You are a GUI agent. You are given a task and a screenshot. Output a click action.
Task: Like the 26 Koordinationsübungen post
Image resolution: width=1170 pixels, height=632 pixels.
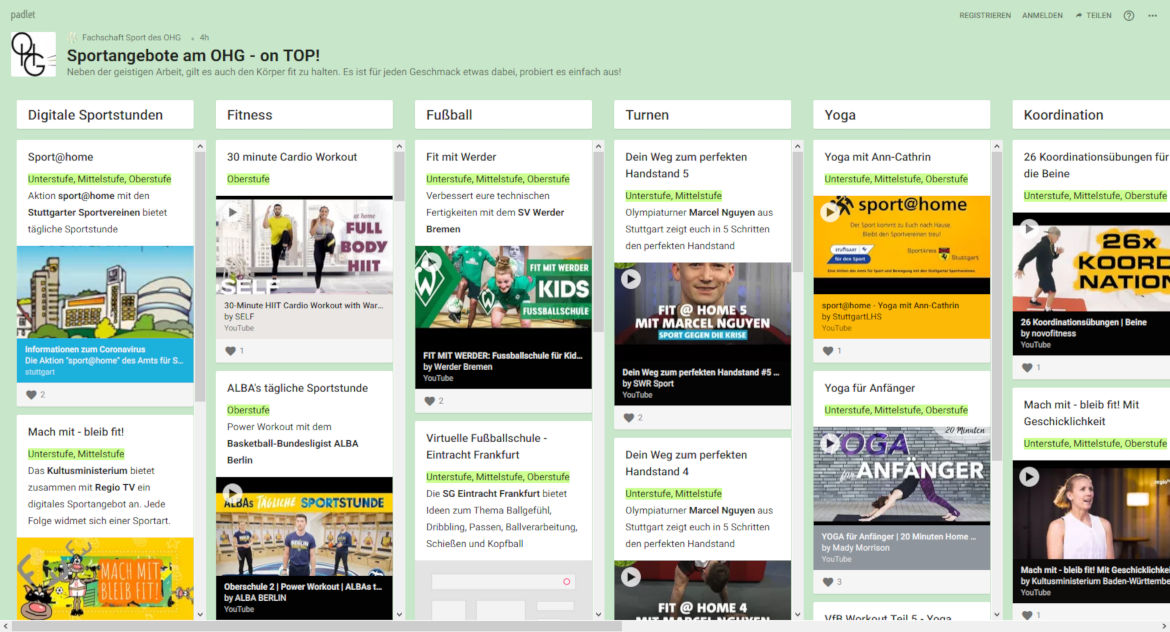pyautogui.click(x=1027, y=368)
